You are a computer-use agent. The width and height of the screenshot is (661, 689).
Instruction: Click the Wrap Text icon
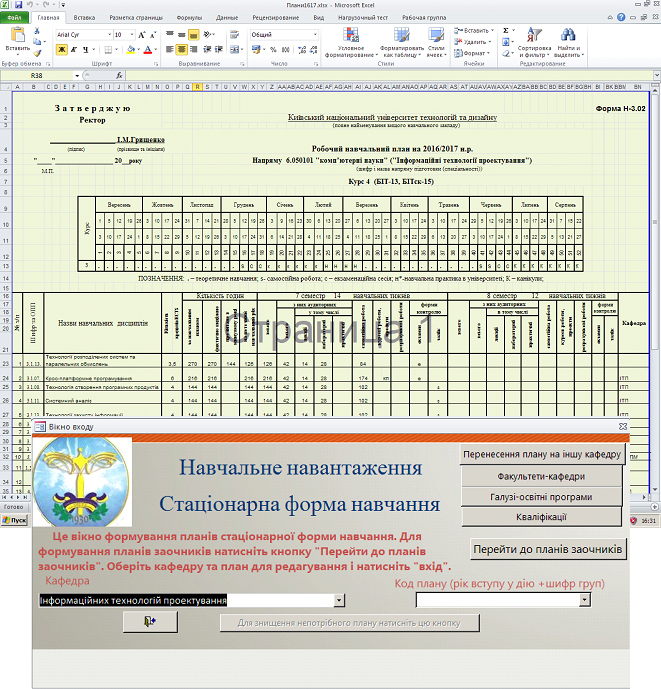point(235,34)
